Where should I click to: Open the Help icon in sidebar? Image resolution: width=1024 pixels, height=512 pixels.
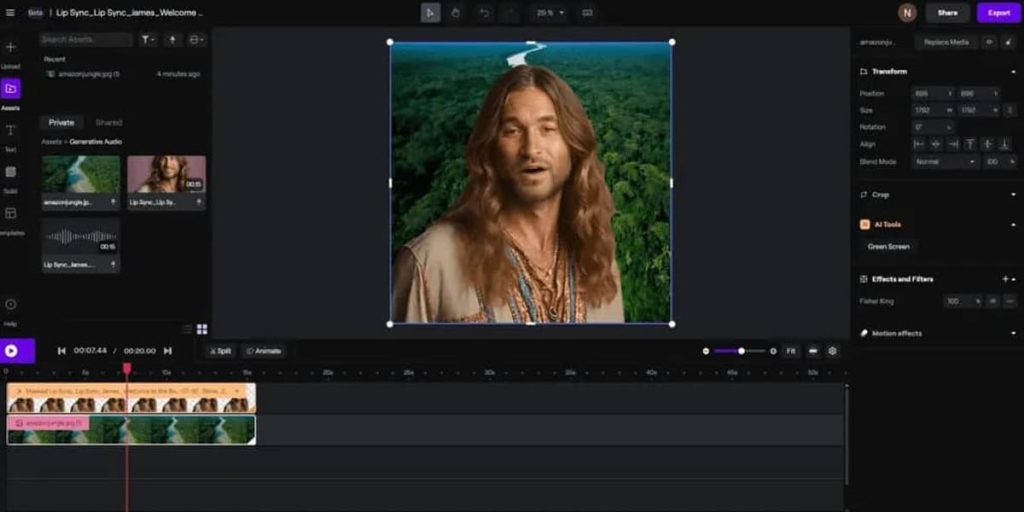10,305
